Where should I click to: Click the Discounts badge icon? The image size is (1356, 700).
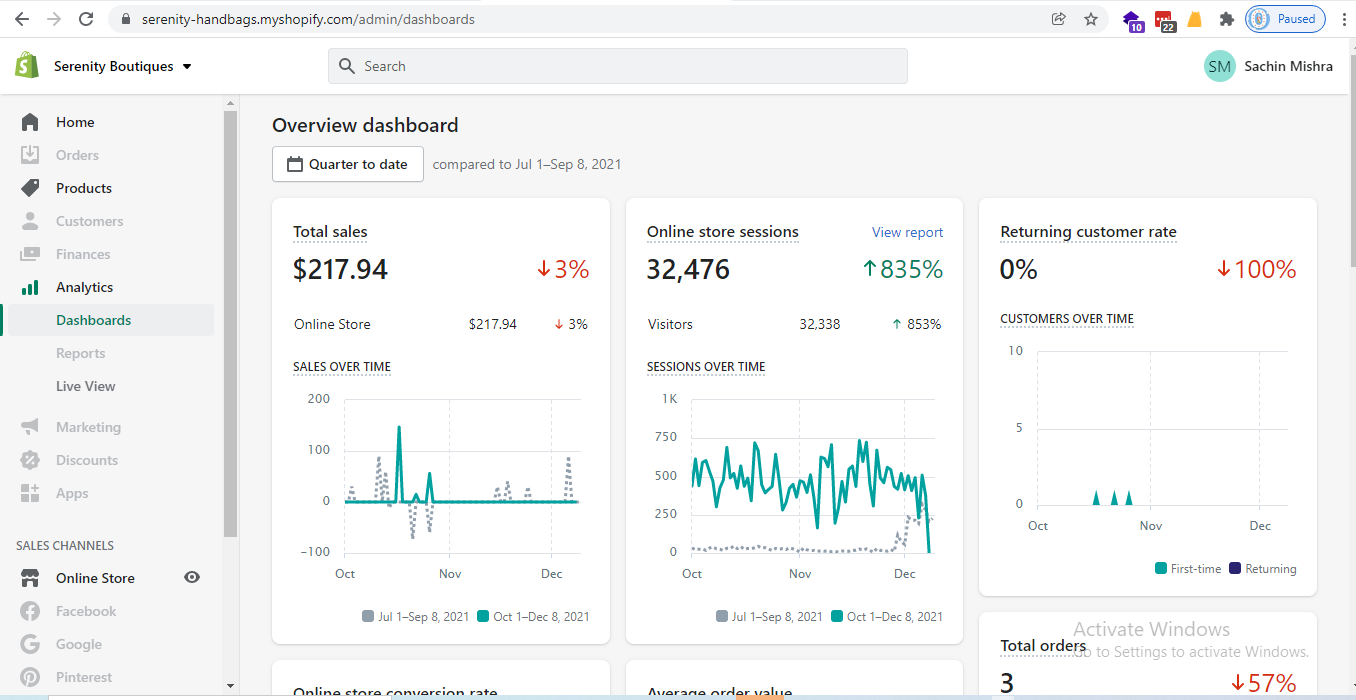pos(30,460)
